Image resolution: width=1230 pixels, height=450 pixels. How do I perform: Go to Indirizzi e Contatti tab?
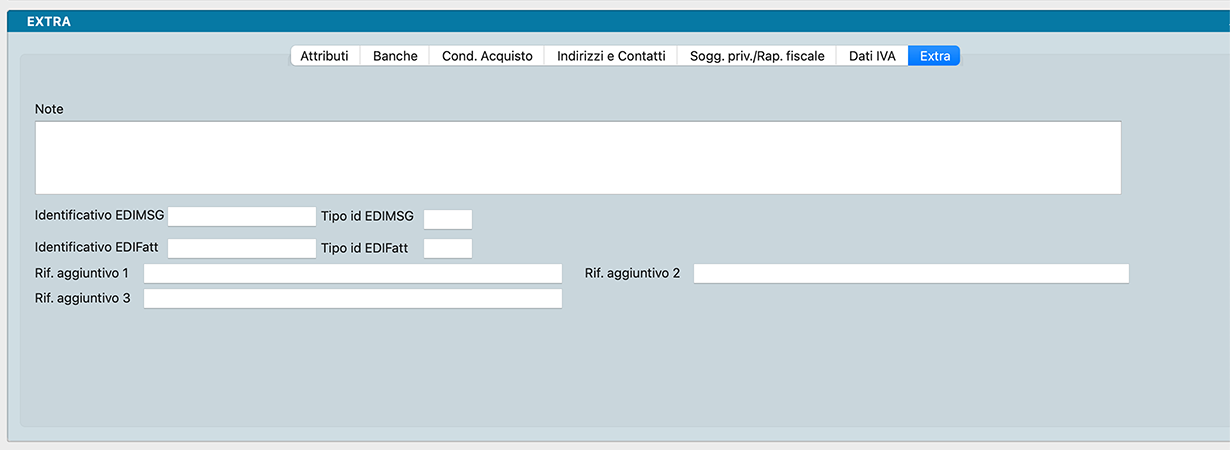611,57
